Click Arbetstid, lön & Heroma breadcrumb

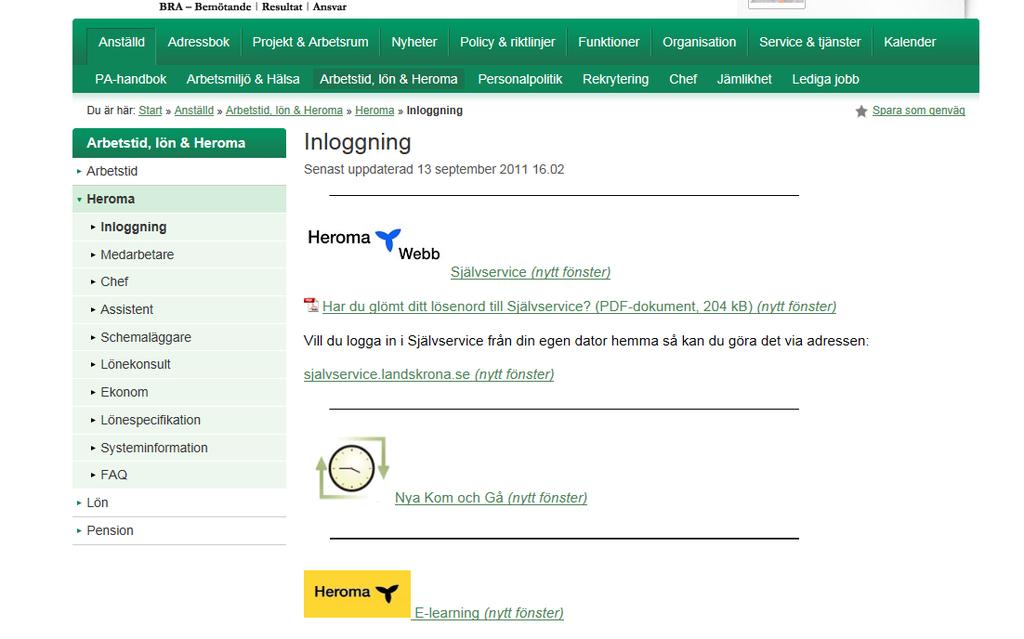click(x=284, y=110)
